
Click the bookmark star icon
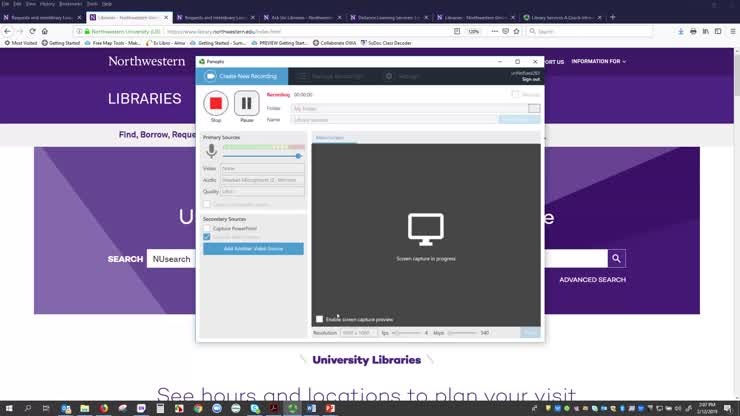pyautogui.click(x=516, y=31)
